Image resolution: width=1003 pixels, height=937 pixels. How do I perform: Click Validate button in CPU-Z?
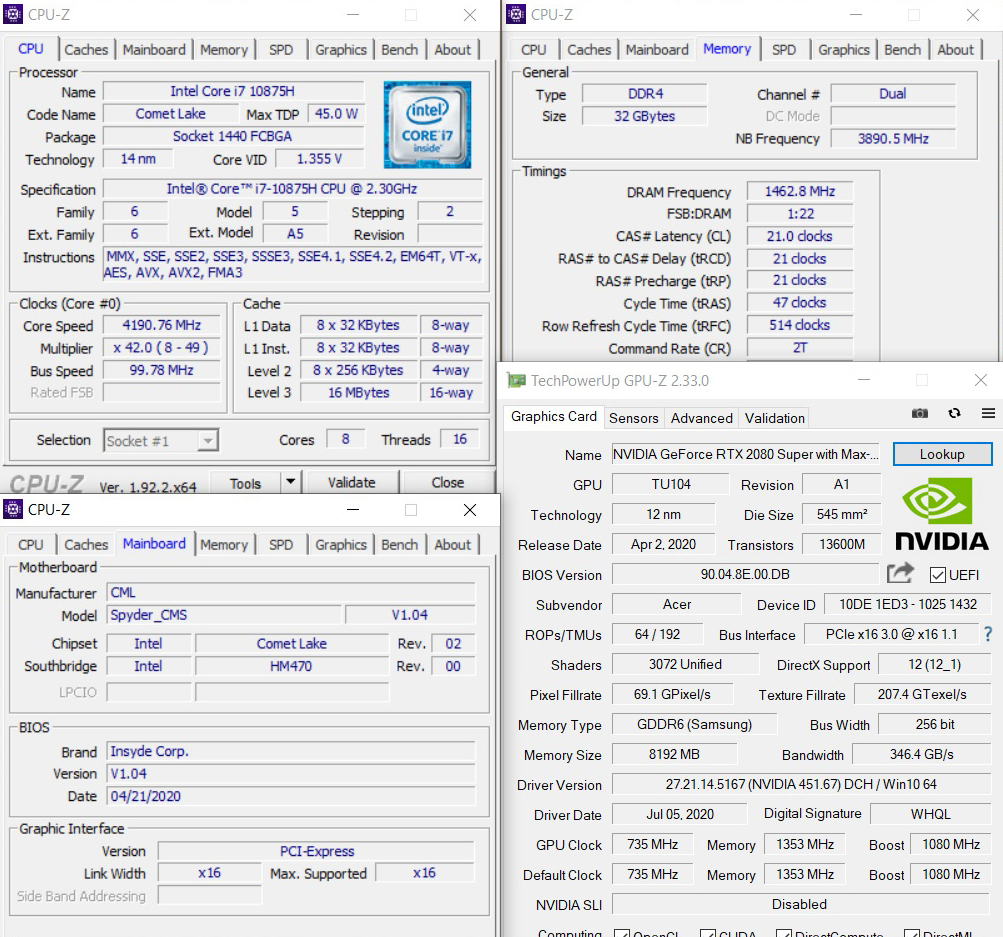pos(352,482)
